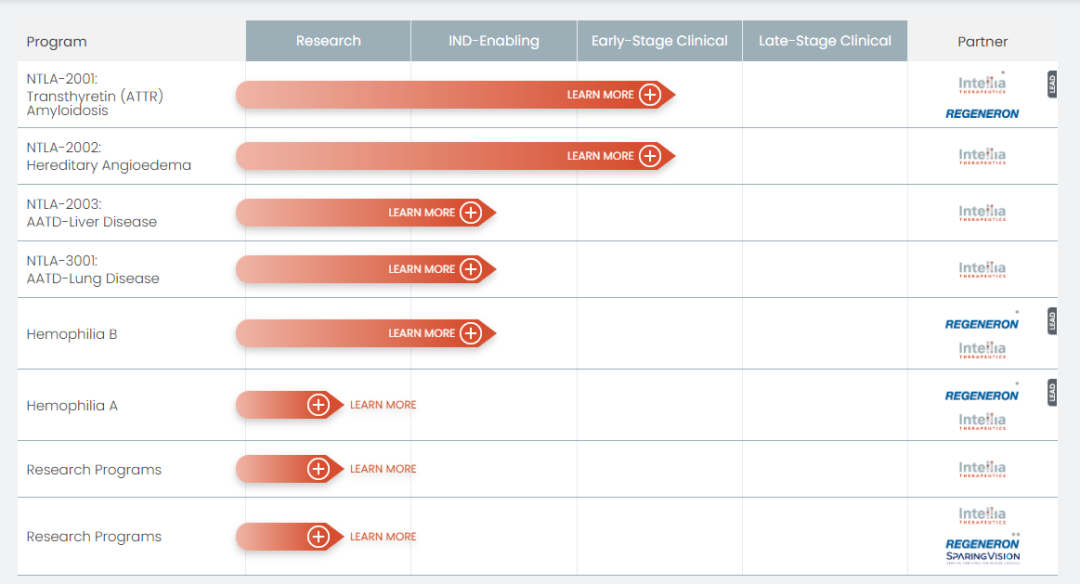Image resolution: width=1080 pixels, height=584 pixels.
Task: Click the LEAD badge in NTLA-2001 row
Action: 1051,84
